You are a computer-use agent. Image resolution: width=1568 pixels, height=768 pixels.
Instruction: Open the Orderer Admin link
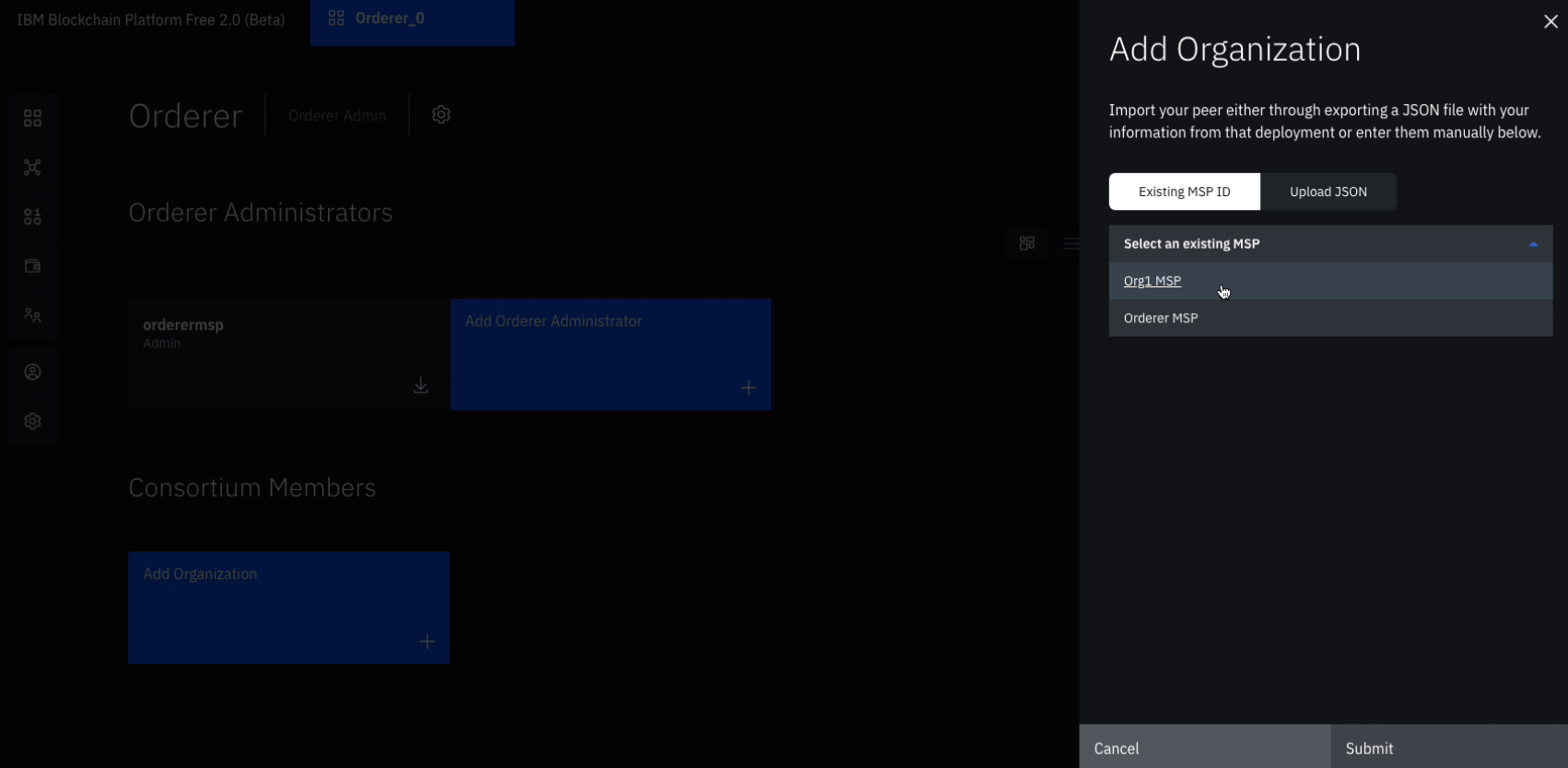pos(337,115)
